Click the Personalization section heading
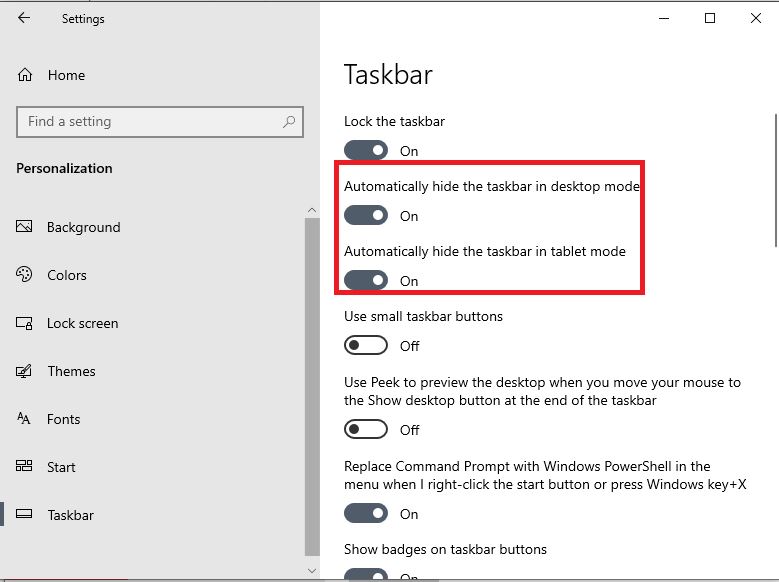The width and height of the screenshot is (779, 582). coord(64,168)
